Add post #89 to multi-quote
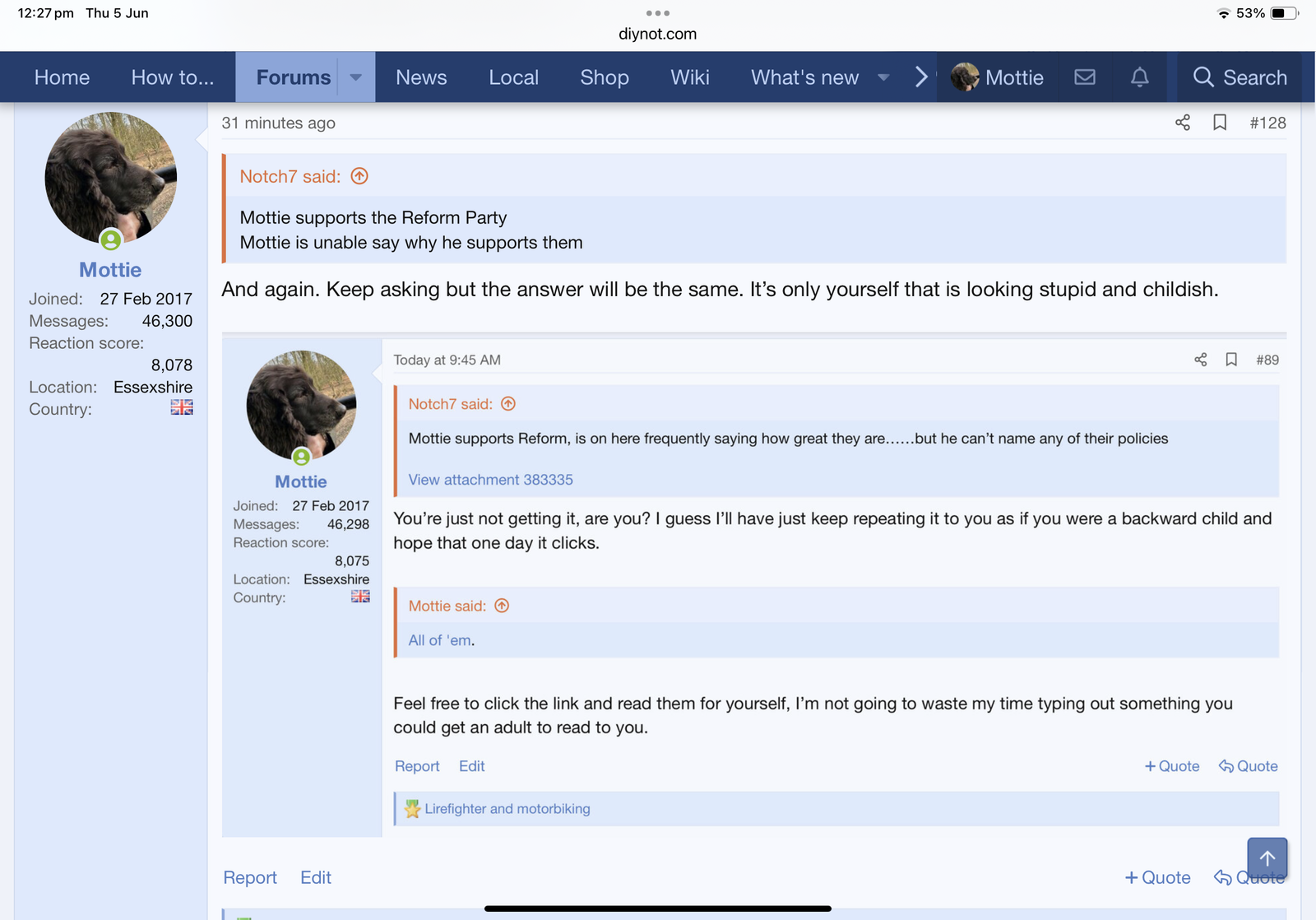 pos(1172,766)
